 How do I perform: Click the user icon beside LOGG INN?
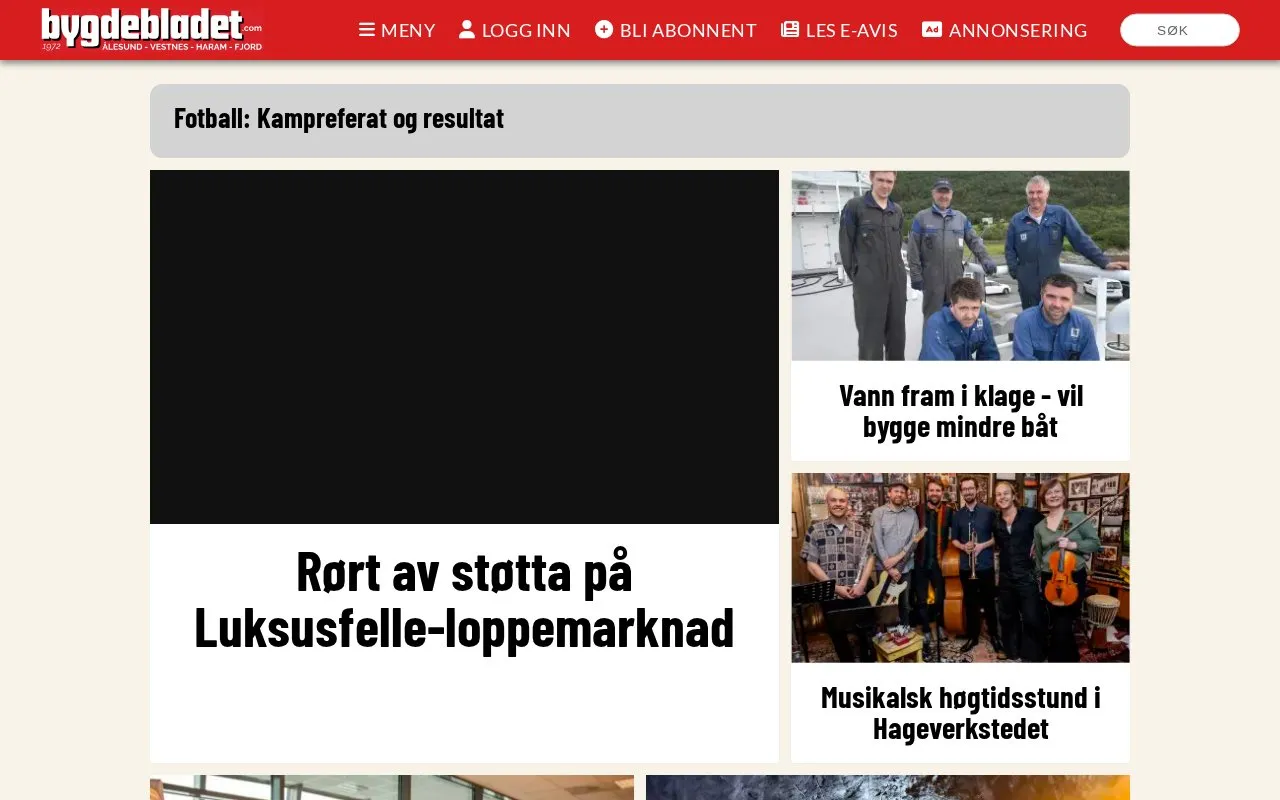pyautogui.click(x=467, y=29)
